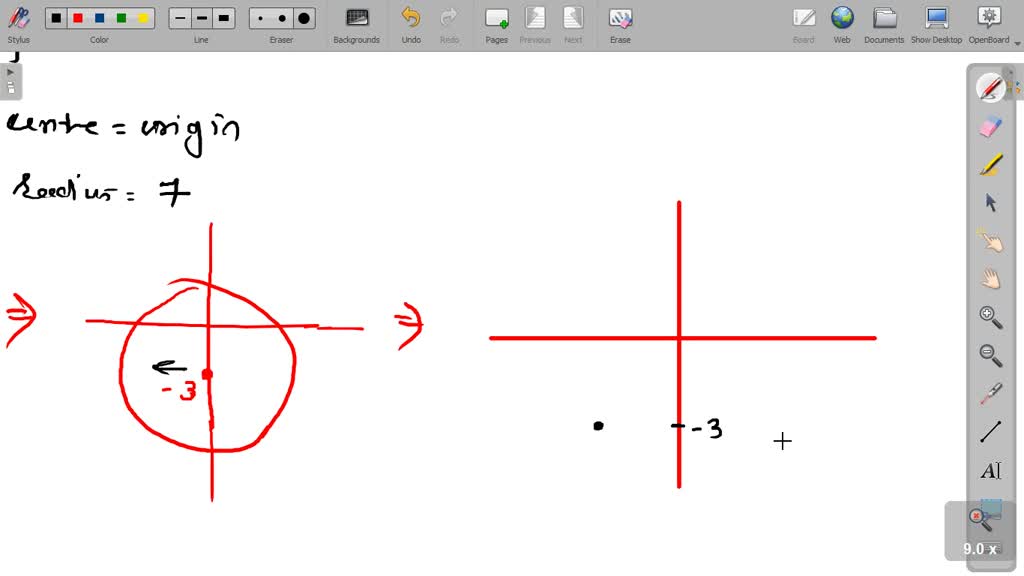Pick the Text tool from the side palette
The height and width of the screenshot is (576, 1024).
[990, 470]
